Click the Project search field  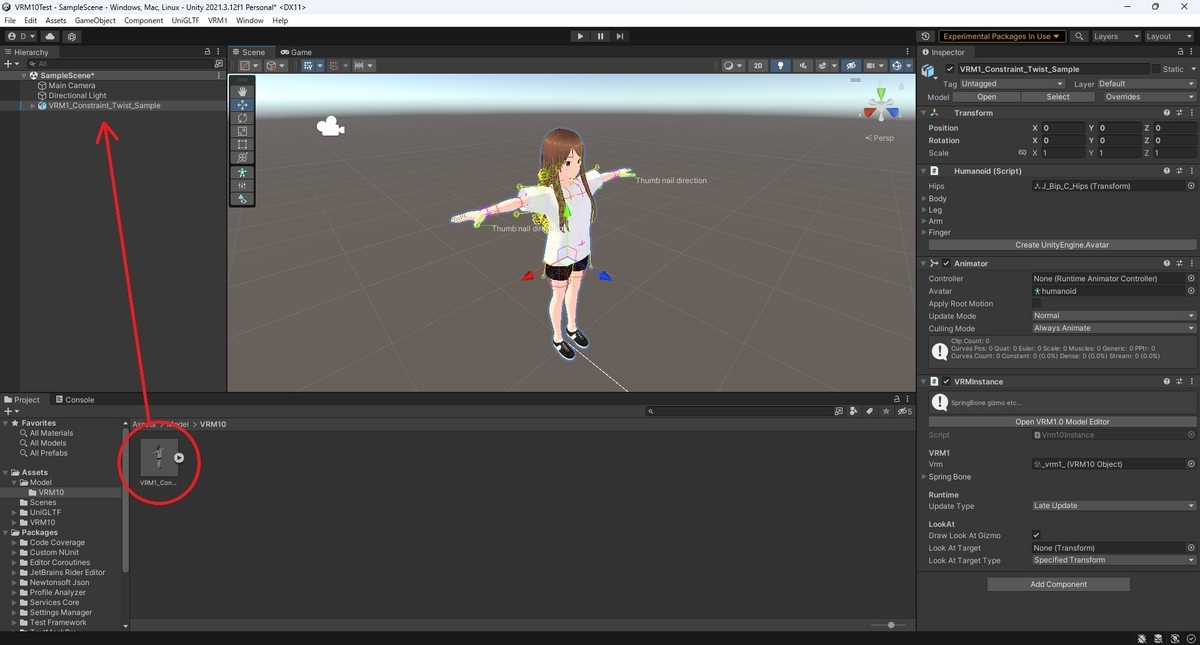(738, 411)
